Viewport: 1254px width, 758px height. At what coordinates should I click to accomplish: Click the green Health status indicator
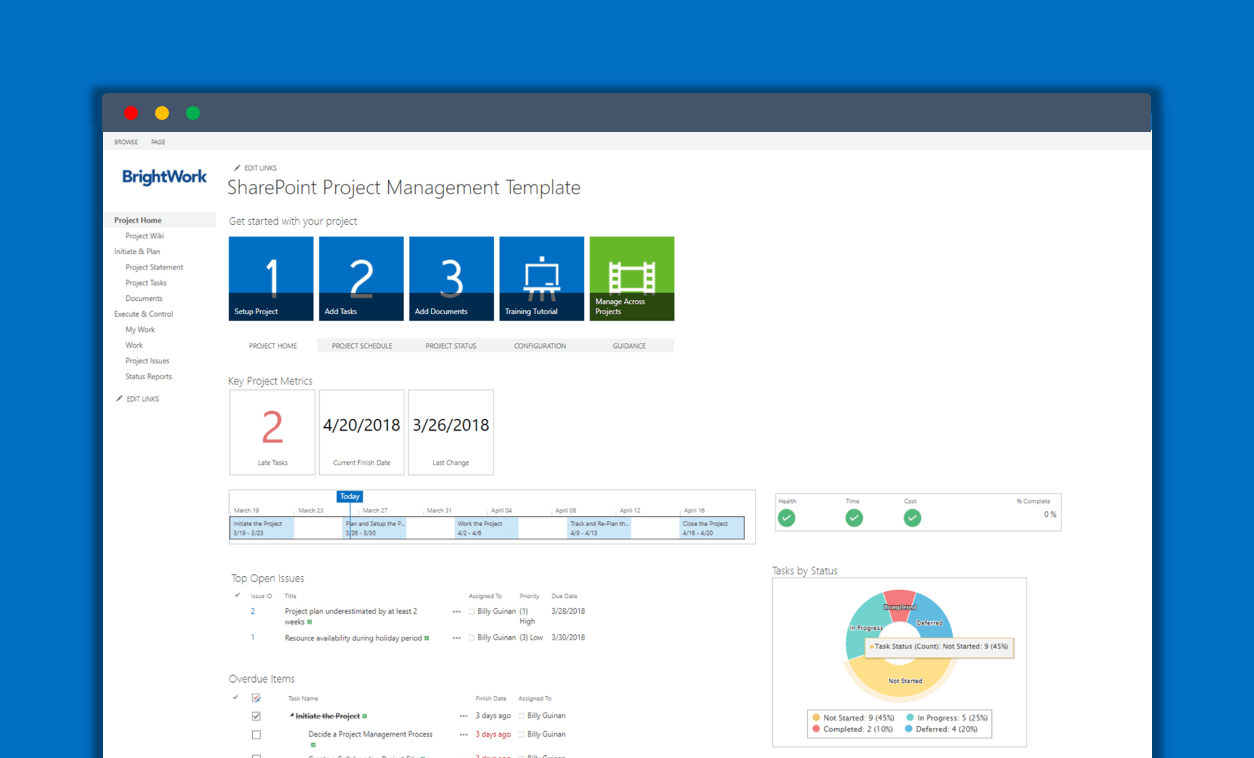click(786, 518)
